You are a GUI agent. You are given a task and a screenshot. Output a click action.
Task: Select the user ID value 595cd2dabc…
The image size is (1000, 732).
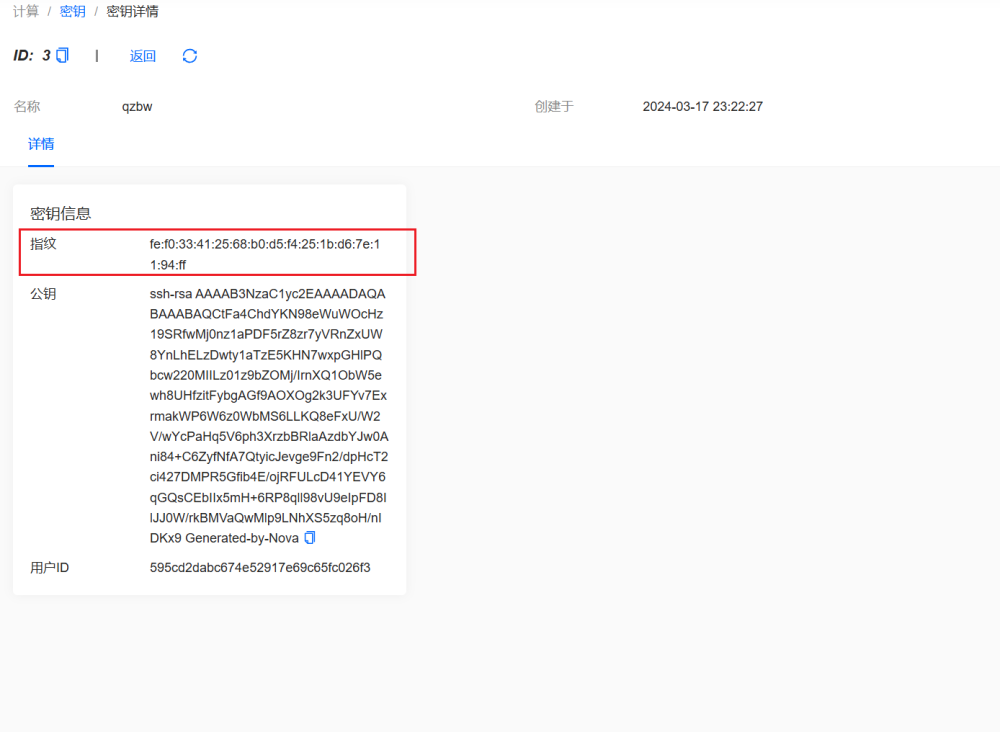pyautogui.click(x=260, y=568)
